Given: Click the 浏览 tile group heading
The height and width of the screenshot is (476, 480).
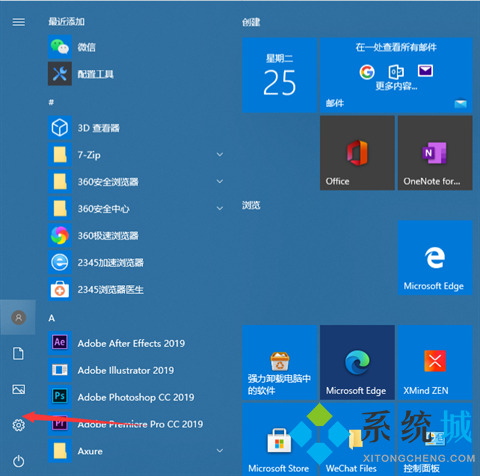Looking at the screenshot, I should [251, 205].
